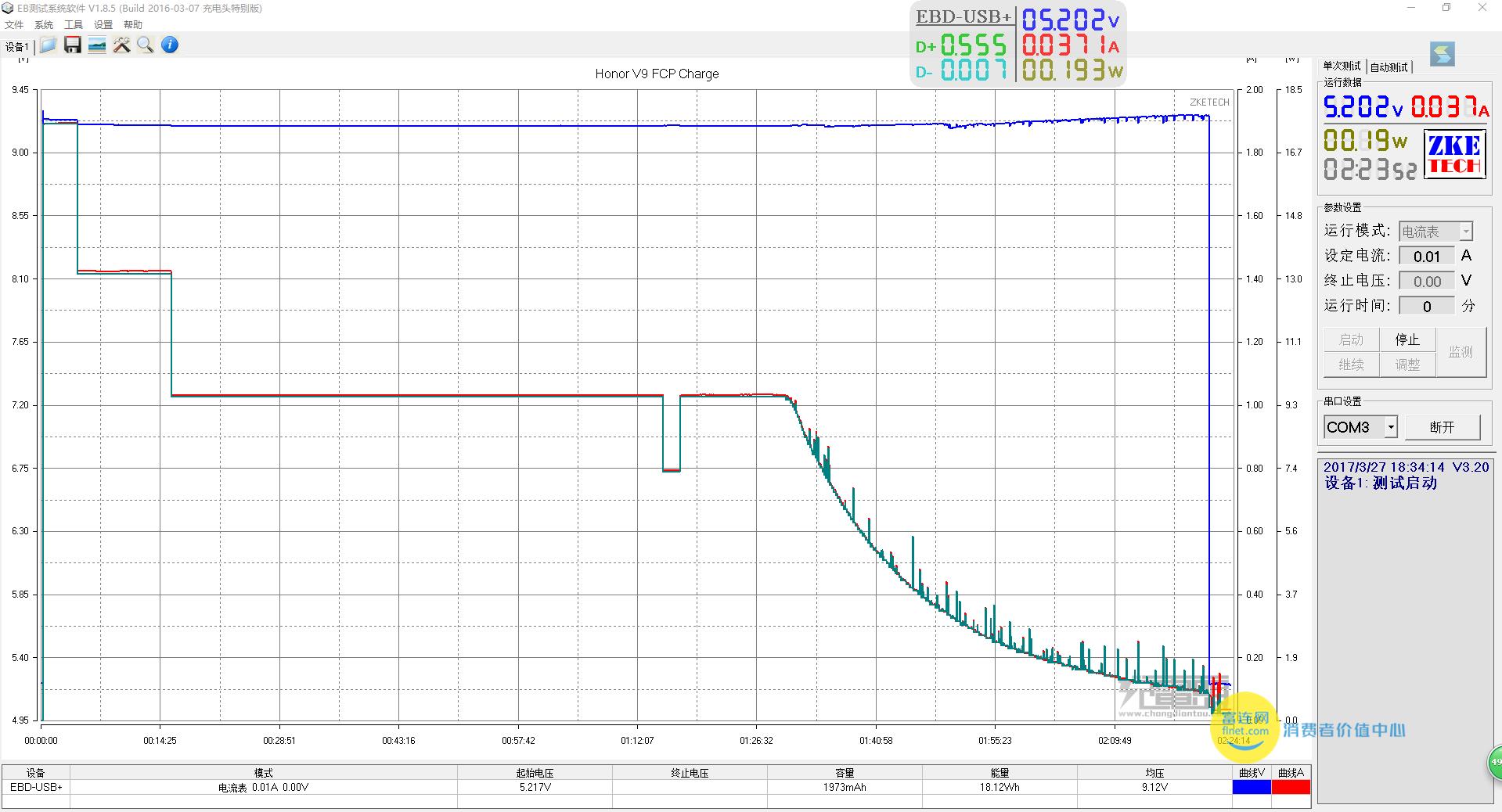
Task: Click the floppy disk save icon
Action: pos(73,45)
